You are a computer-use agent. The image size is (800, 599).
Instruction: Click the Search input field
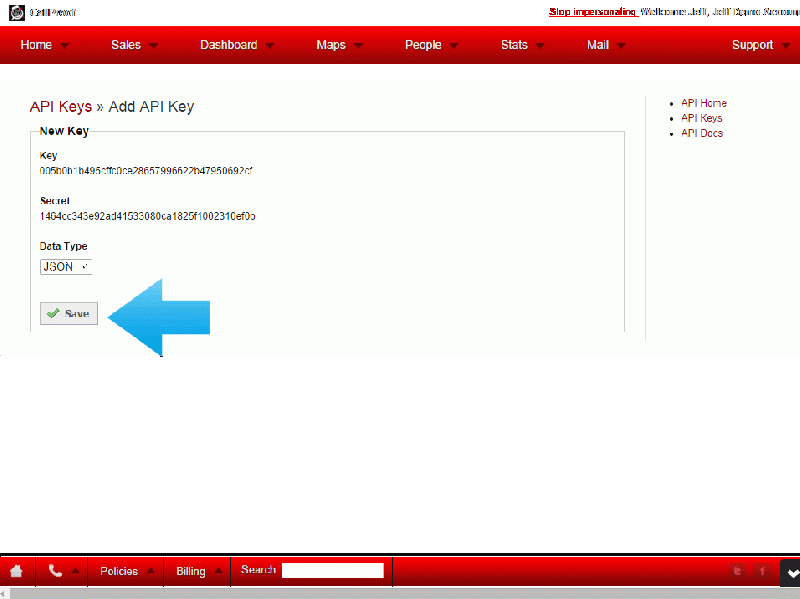pyautogui.click(x=332, y=570)
